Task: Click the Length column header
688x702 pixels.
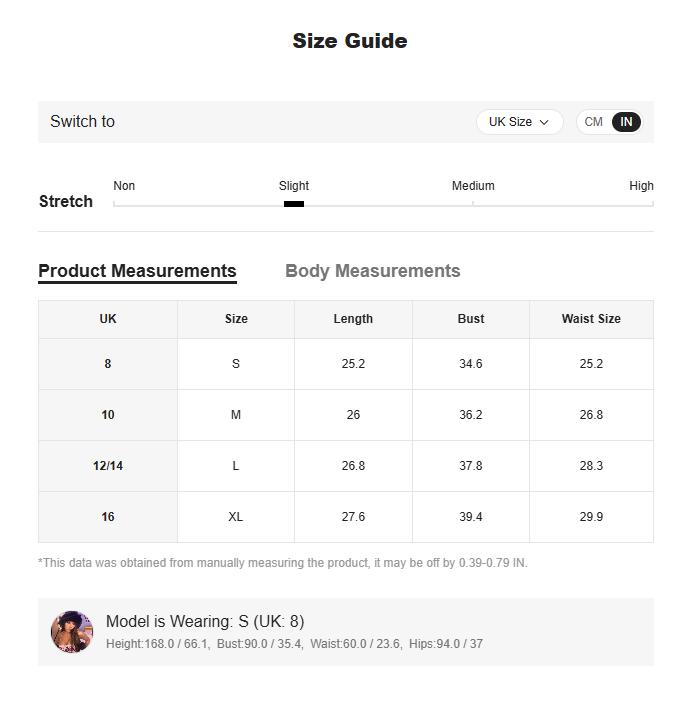Action: tap(353, 319)
